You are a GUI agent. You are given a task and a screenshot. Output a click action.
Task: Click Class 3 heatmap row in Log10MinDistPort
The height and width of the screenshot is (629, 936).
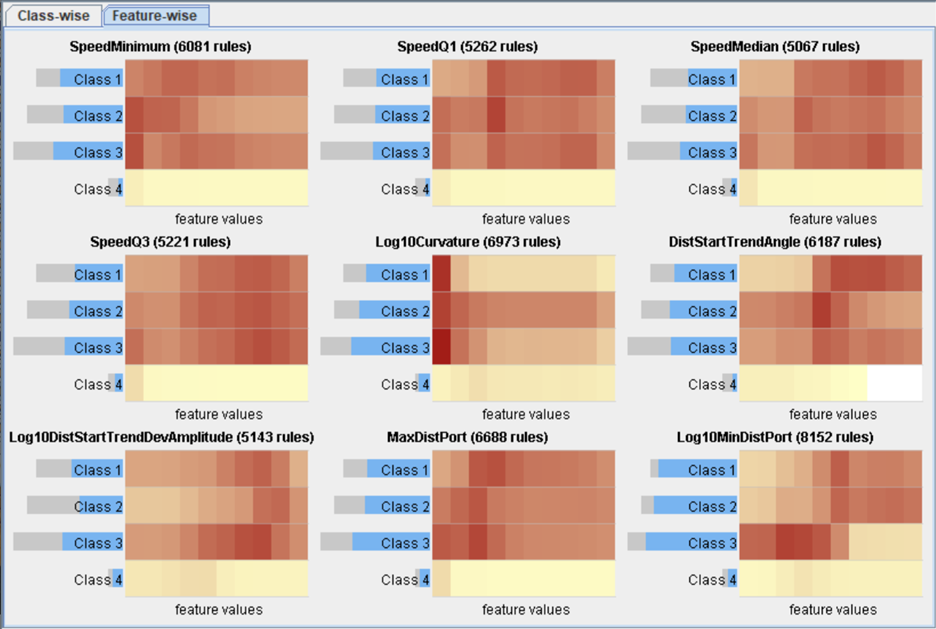(x=829, y=543)
